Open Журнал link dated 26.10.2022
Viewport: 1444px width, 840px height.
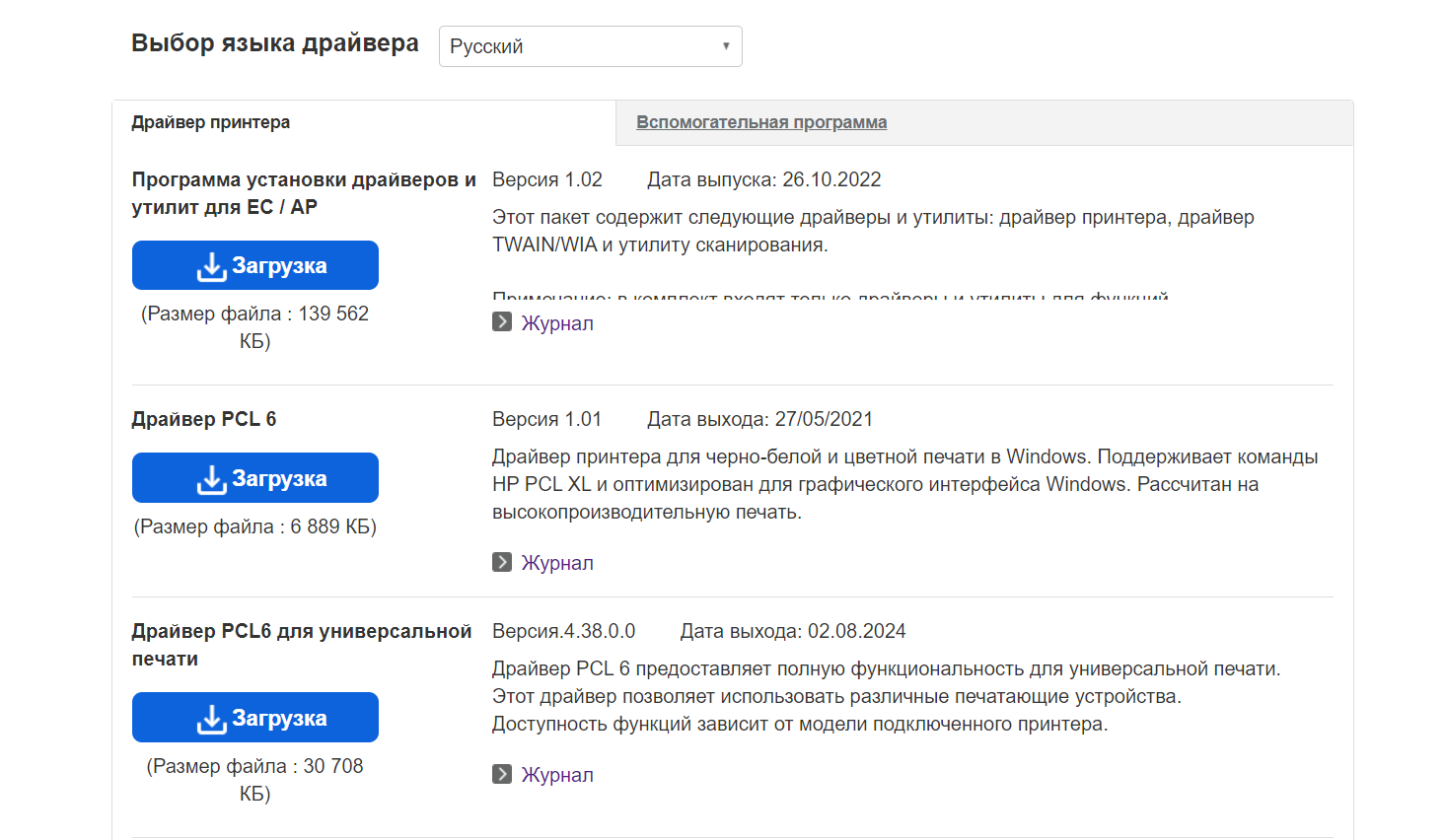557,323
